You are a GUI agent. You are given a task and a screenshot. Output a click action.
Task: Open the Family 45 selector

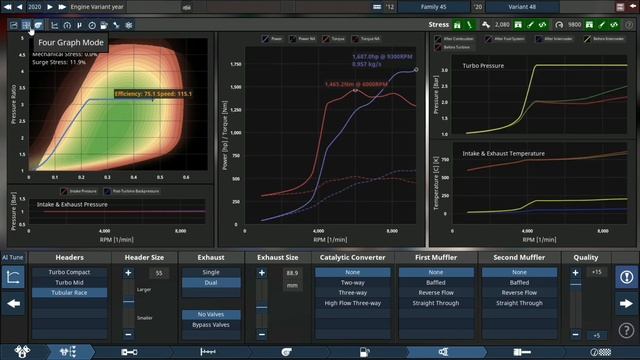tap(433, 7)
